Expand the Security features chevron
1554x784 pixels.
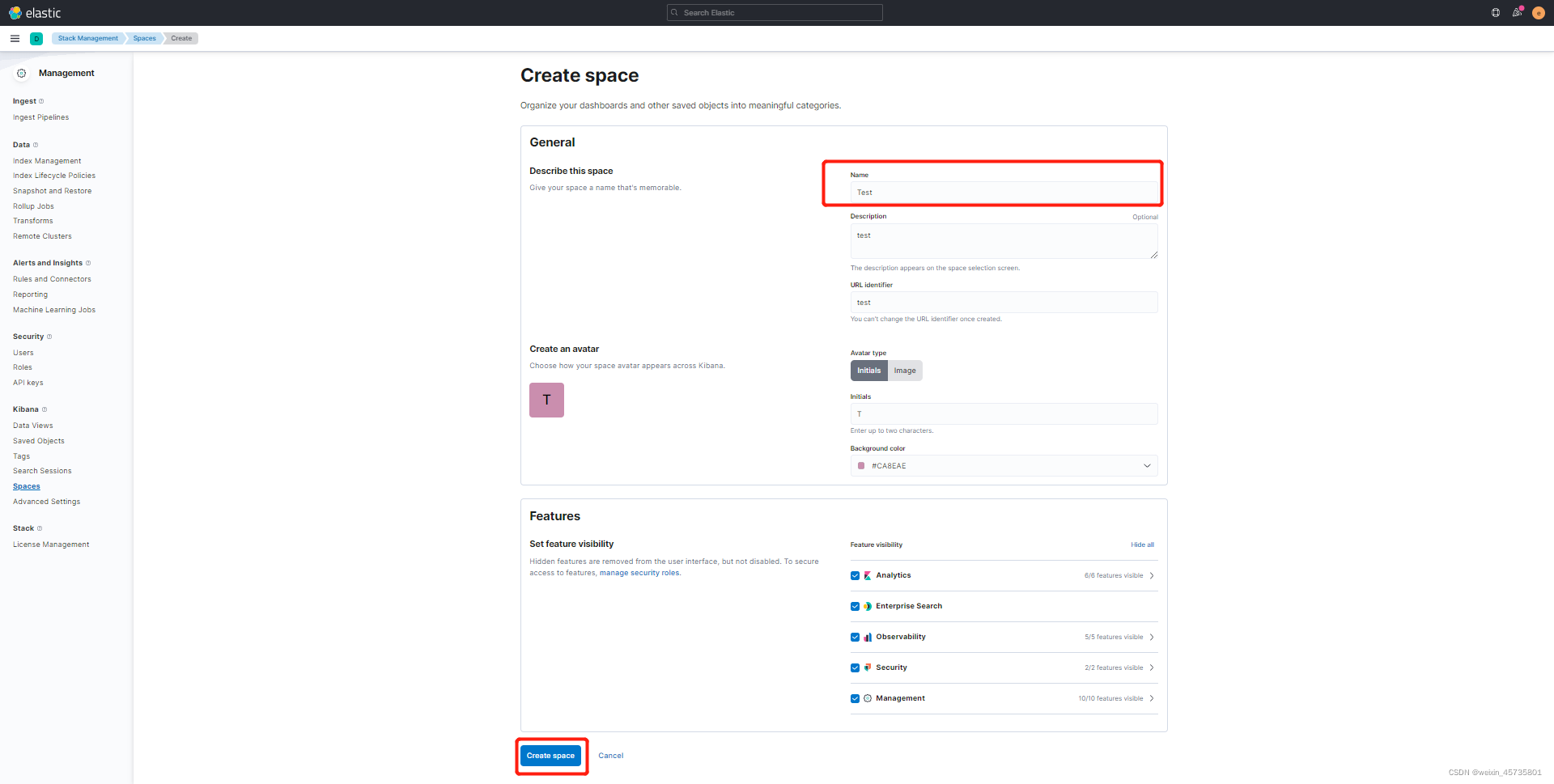tap(1152, 667)
